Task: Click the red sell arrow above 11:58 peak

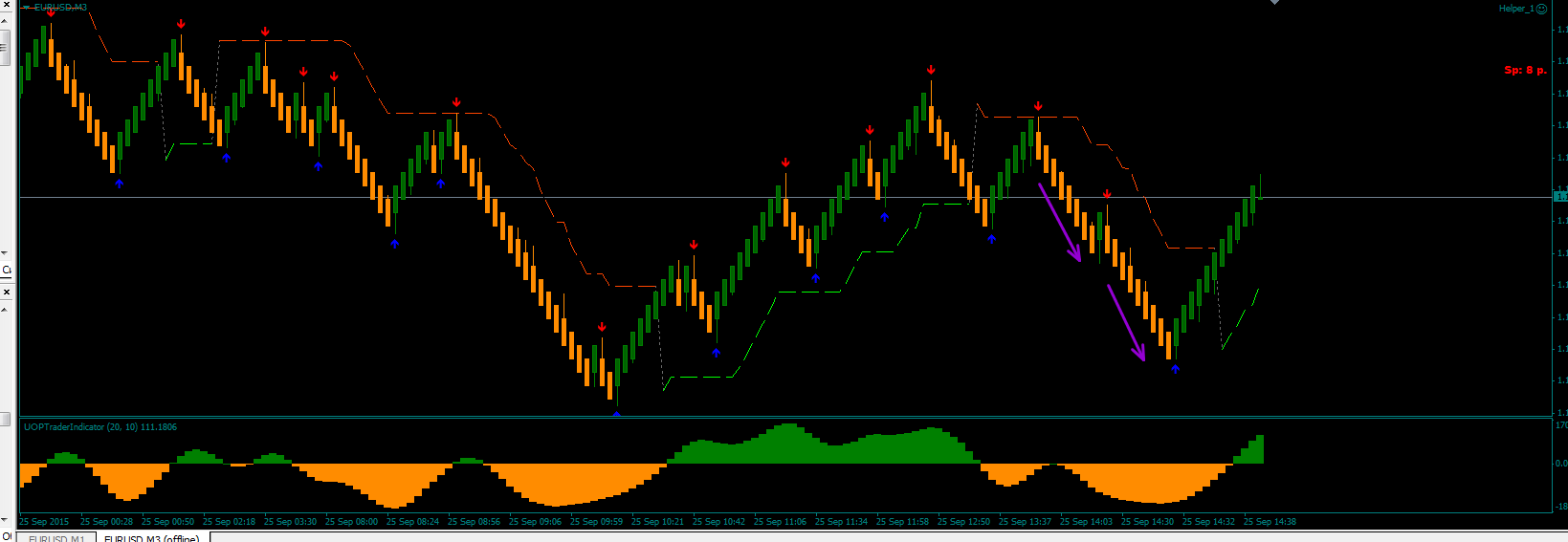Action: click(931, 70)
